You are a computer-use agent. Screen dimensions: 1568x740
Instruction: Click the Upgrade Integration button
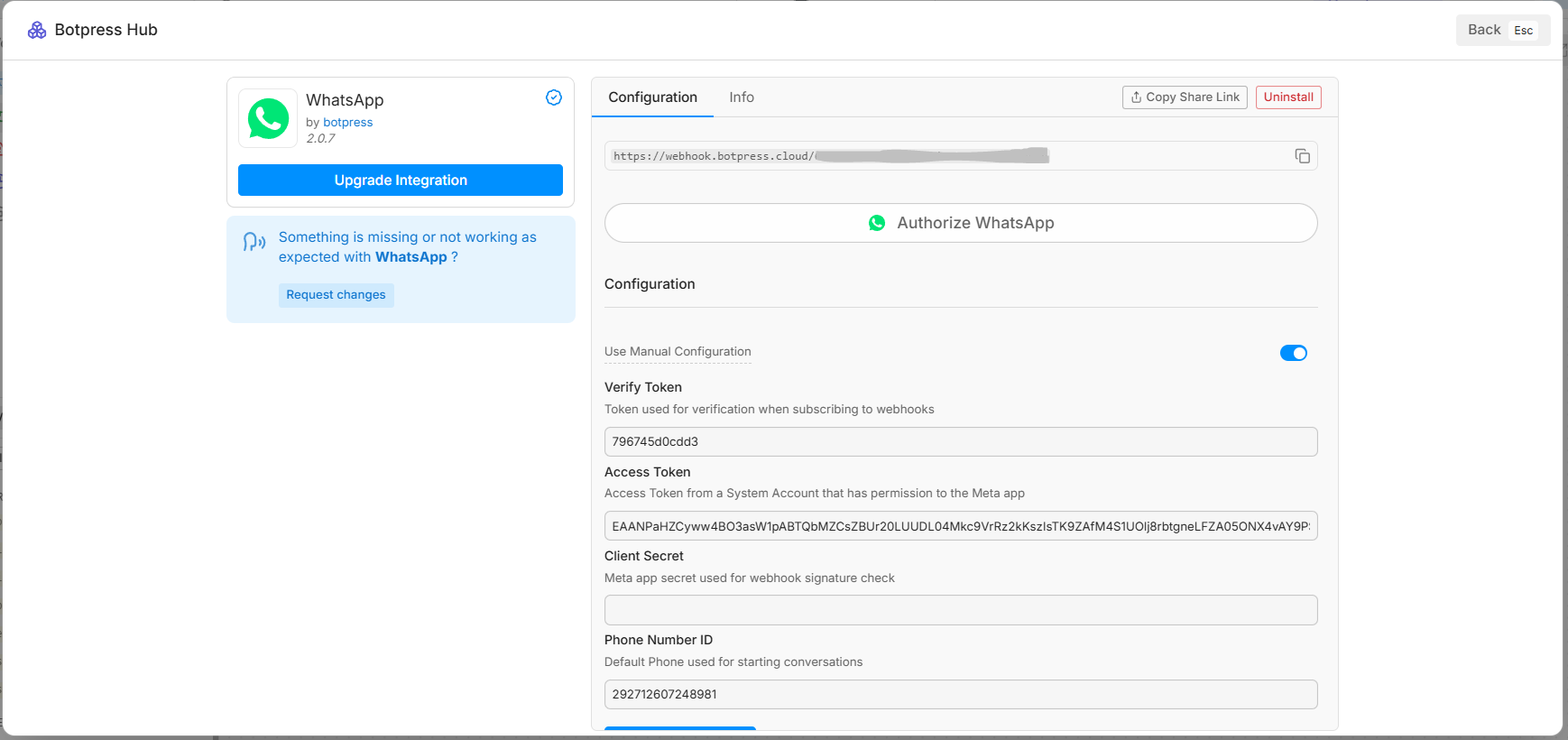pos(401,180)
